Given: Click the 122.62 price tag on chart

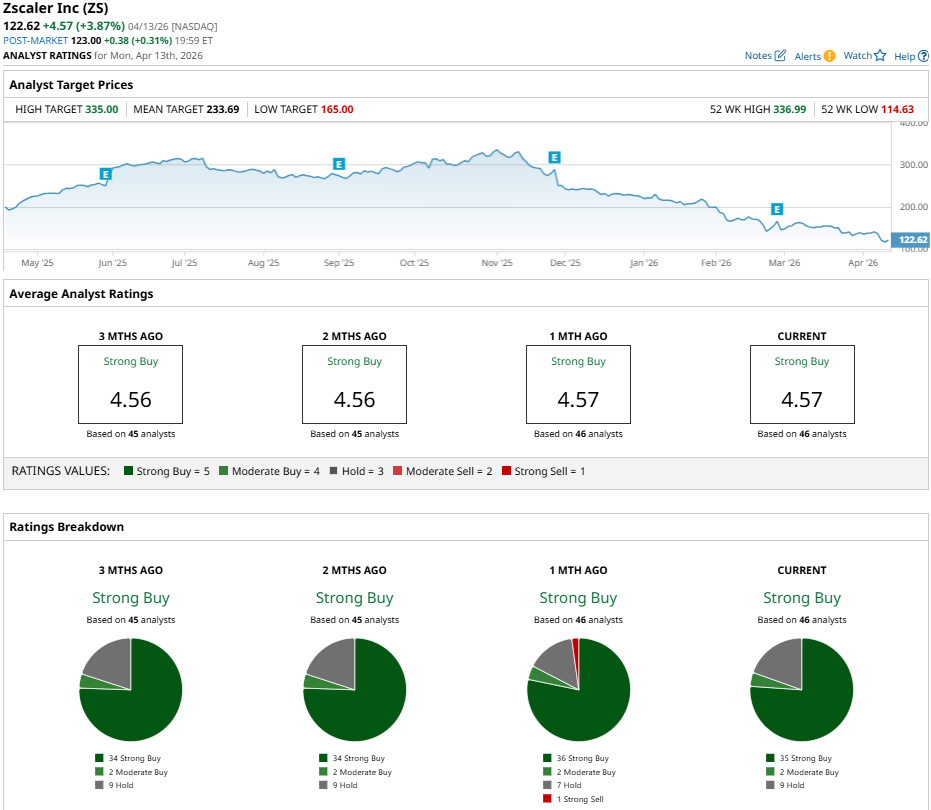Looking at the screenshot, I should (910, 239).
